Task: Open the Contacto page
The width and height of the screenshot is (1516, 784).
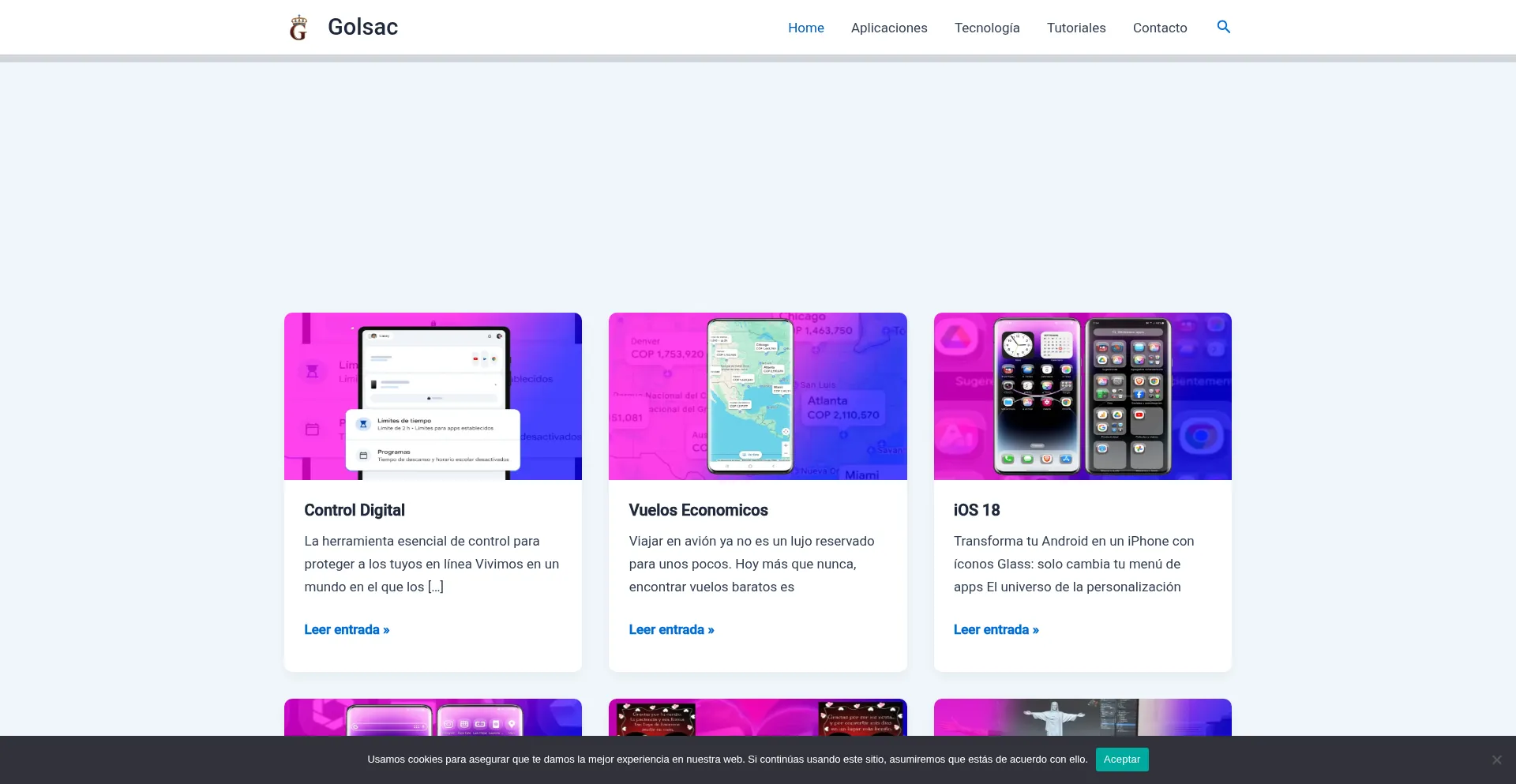Action: coord(1159,28)
